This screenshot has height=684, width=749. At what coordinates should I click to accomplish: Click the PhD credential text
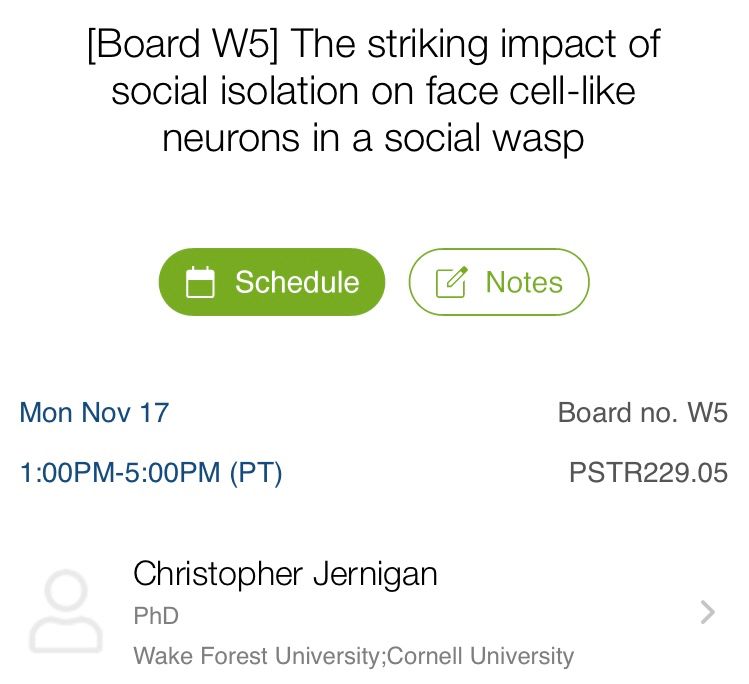pos(156,616)
